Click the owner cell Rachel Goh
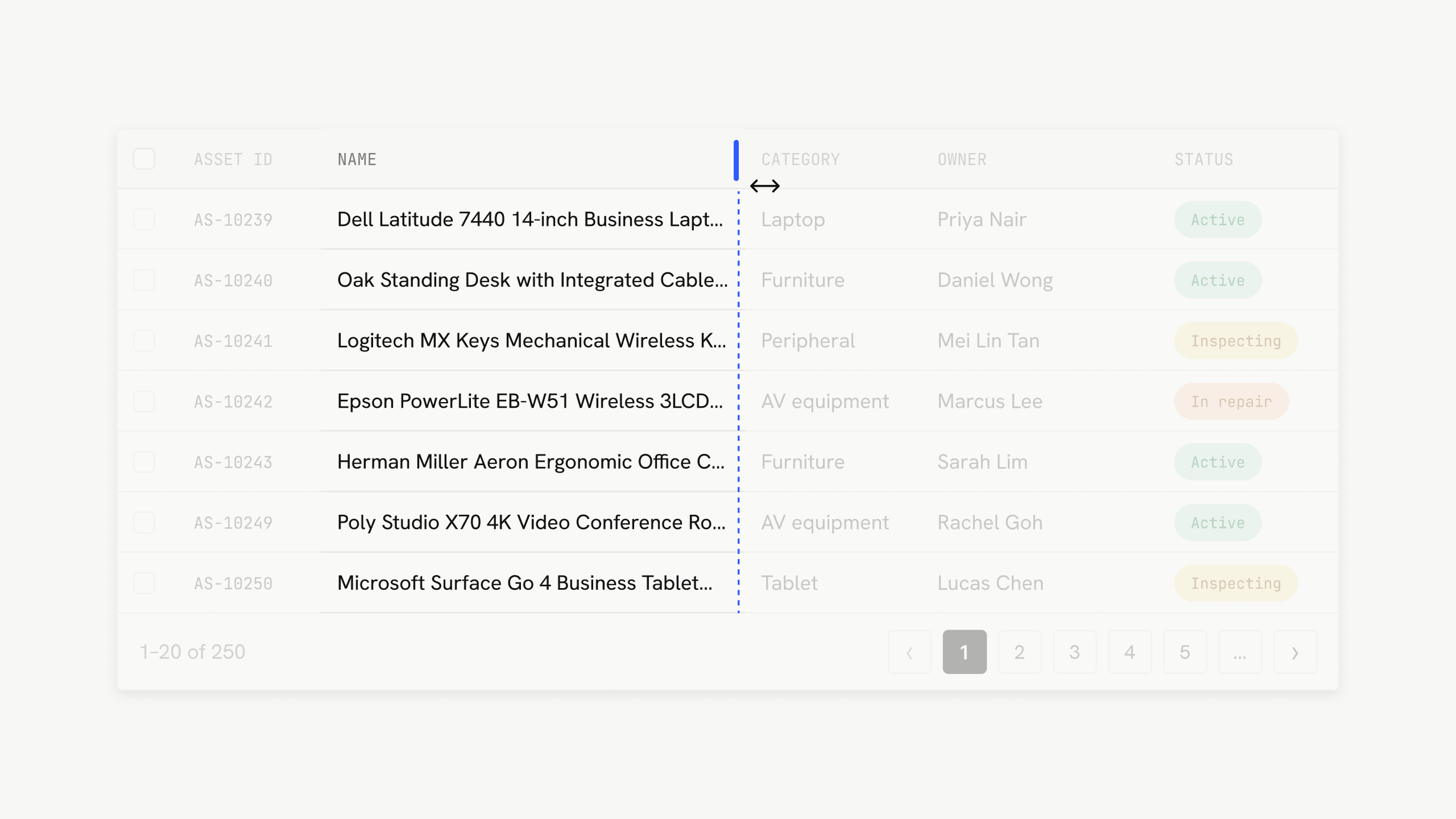The image size is (1456, 819). tap(990, 522)
